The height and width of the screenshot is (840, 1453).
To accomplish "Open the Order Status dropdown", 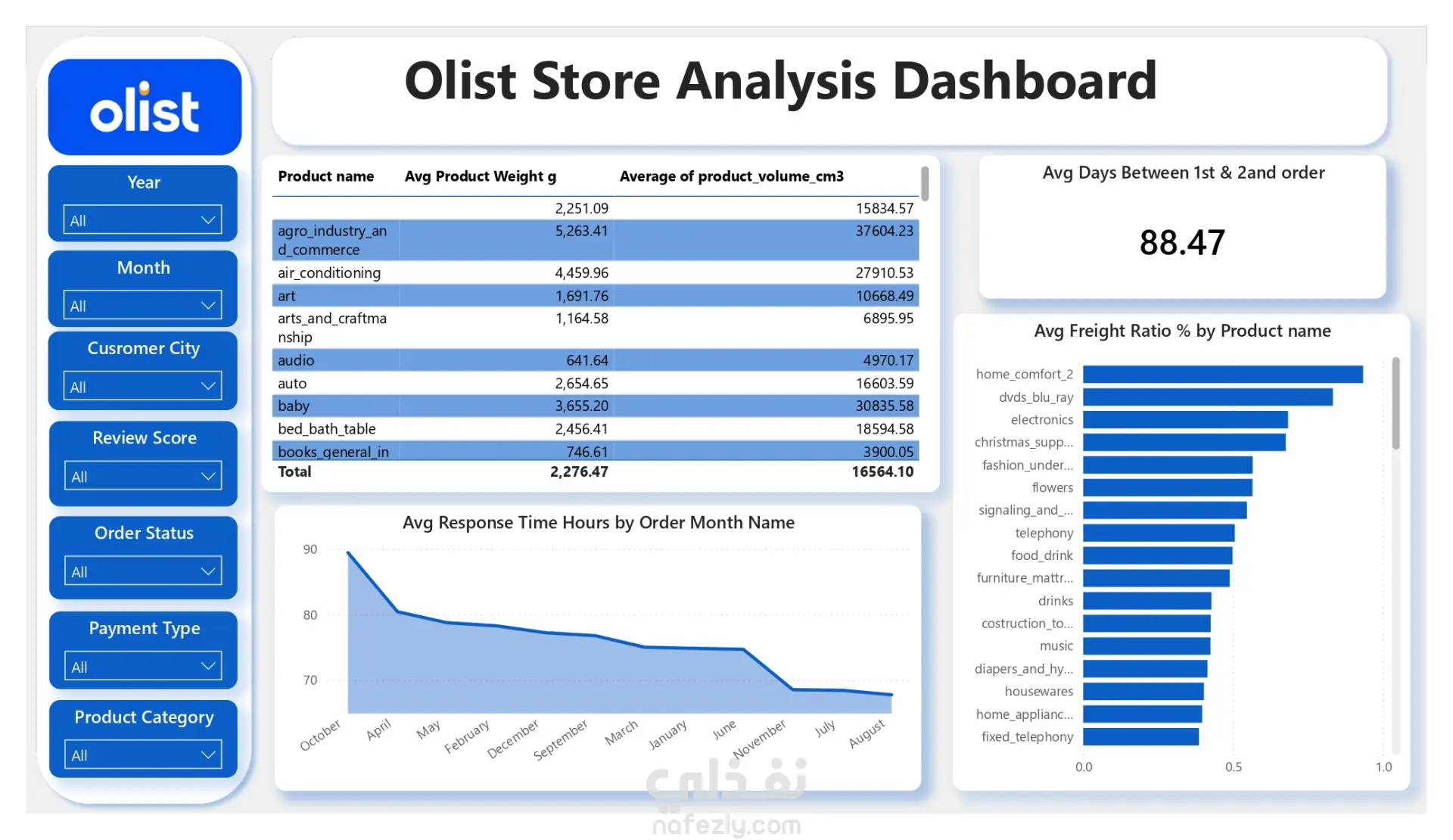I will [142, 571].
